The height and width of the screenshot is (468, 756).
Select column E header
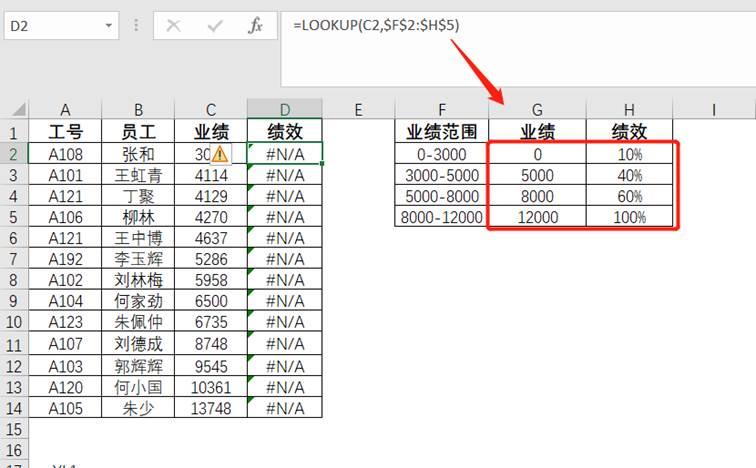point(358,110)
